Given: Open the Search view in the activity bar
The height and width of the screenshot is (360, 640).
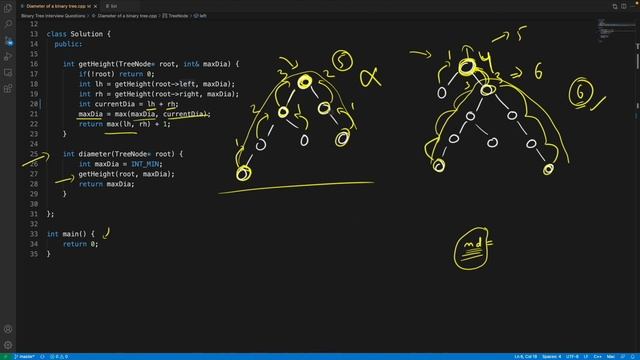Looking at the screenshot, I should pos(8,24).
